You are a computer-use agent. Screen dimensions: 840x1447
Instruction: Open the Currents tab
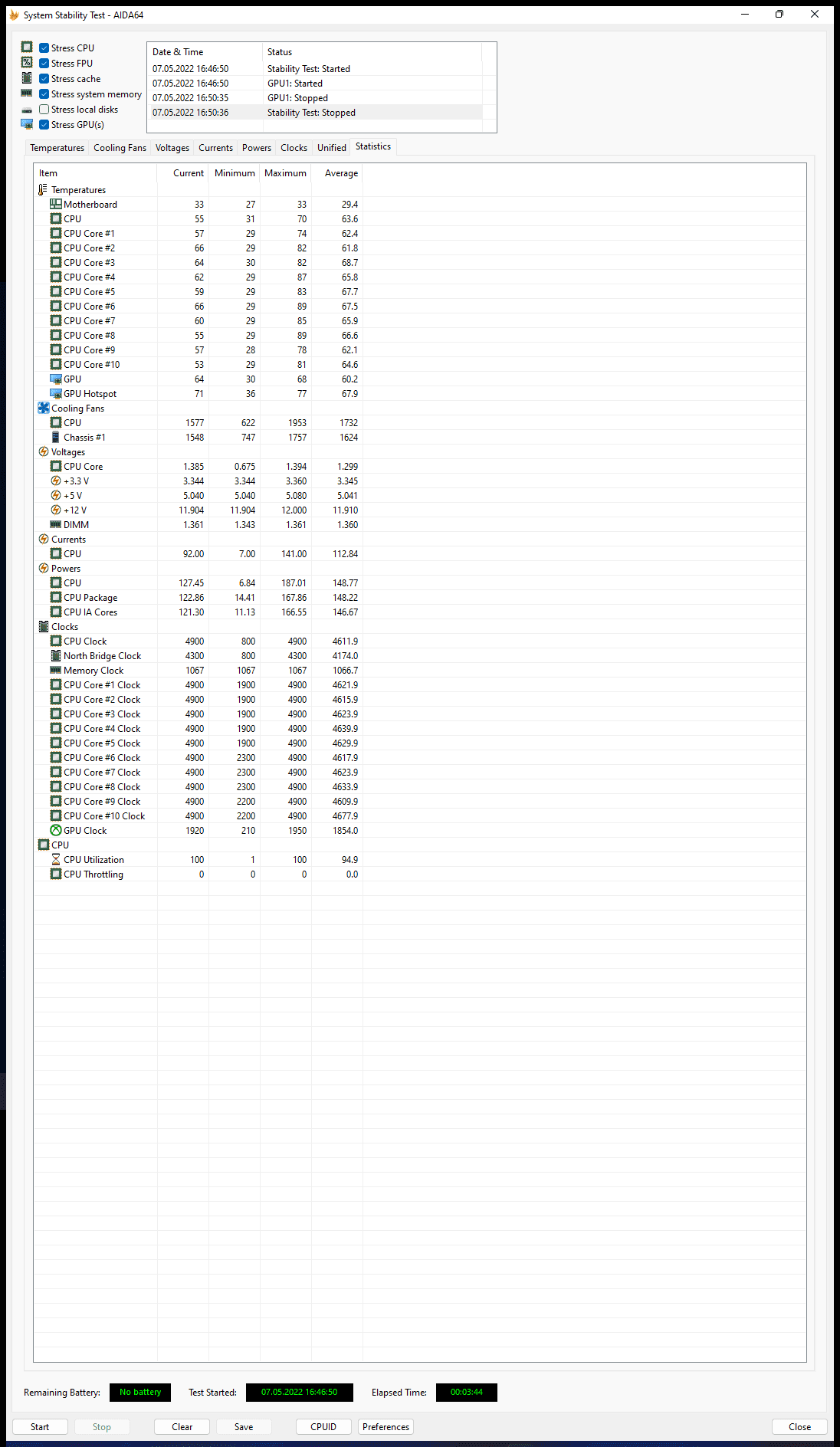[x=215, y=148]
